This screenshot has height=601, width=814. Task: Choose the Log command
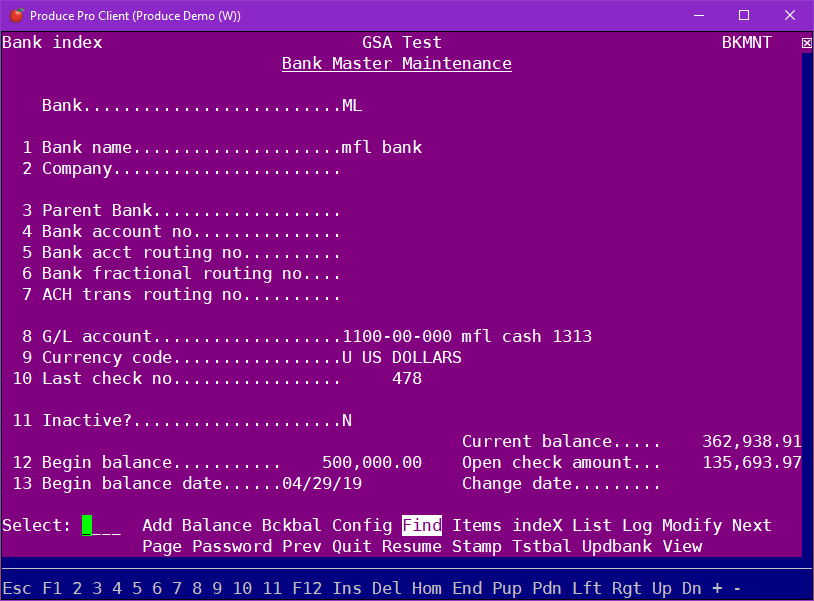[x=637, y=525]
